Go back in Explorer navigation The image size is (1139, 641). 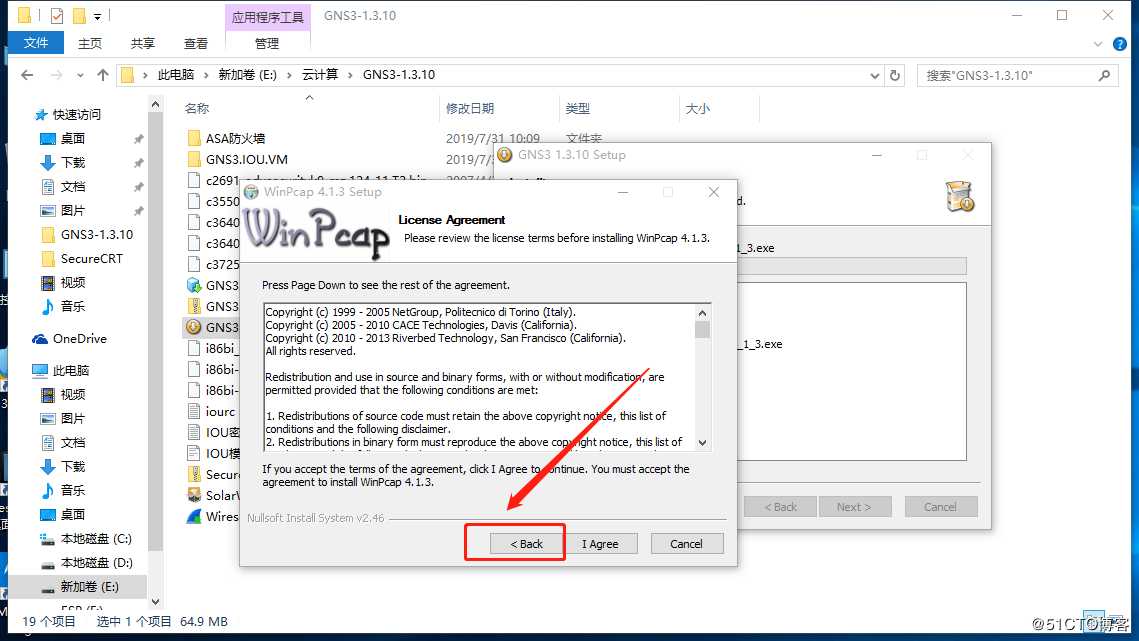27,75
